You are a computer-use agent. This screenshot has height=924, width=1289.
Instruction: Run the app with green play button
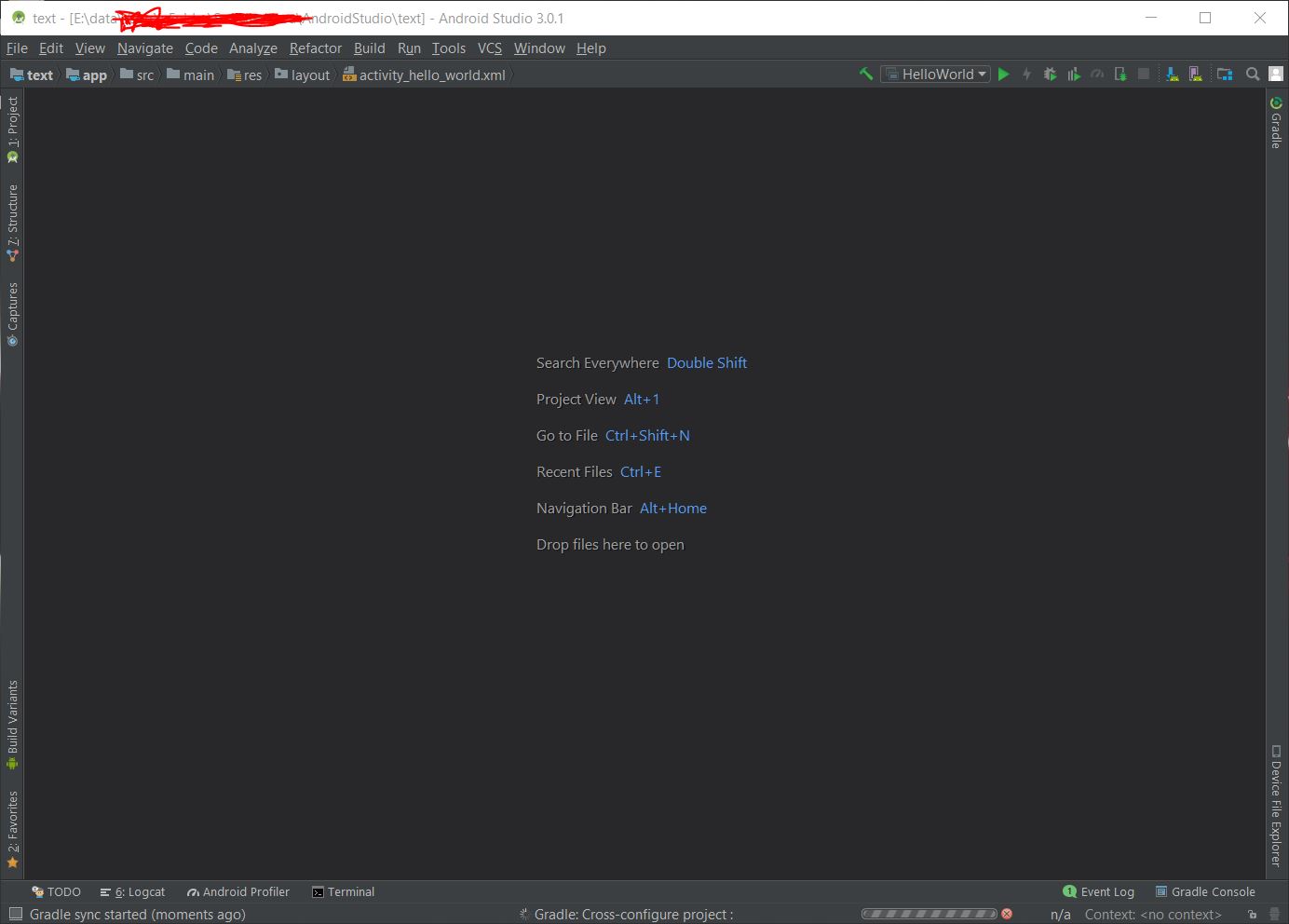[x=1003, y=75]
